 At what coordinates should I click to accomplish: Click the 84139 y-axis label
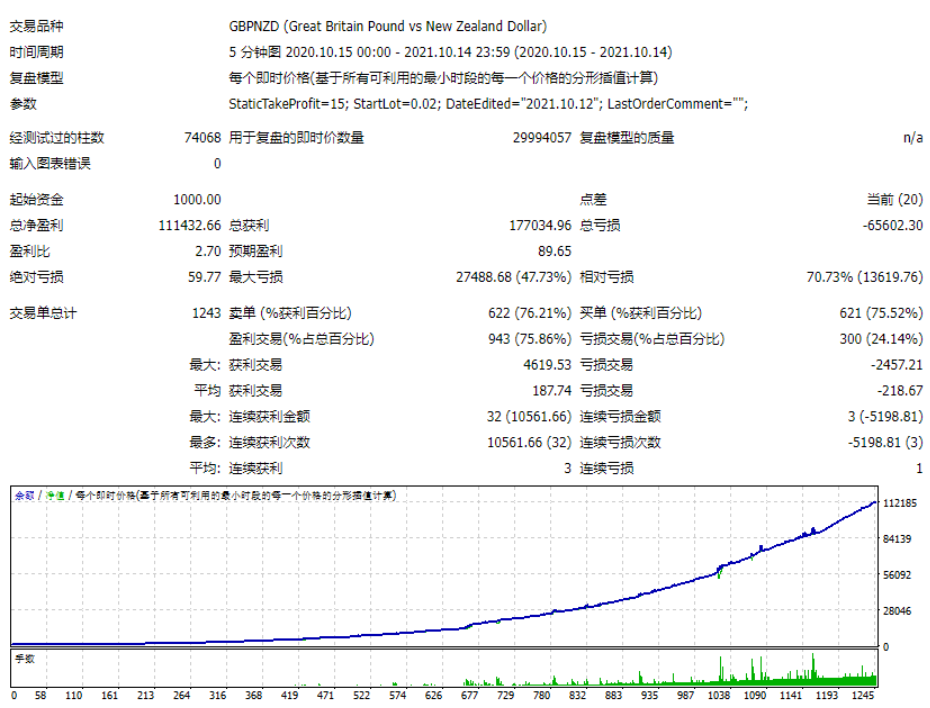(x=897, y=539)
